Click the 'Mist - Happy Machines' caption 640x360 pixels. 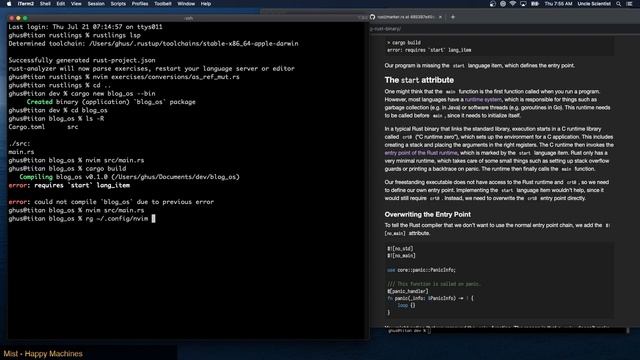click(x=43, y=353)
